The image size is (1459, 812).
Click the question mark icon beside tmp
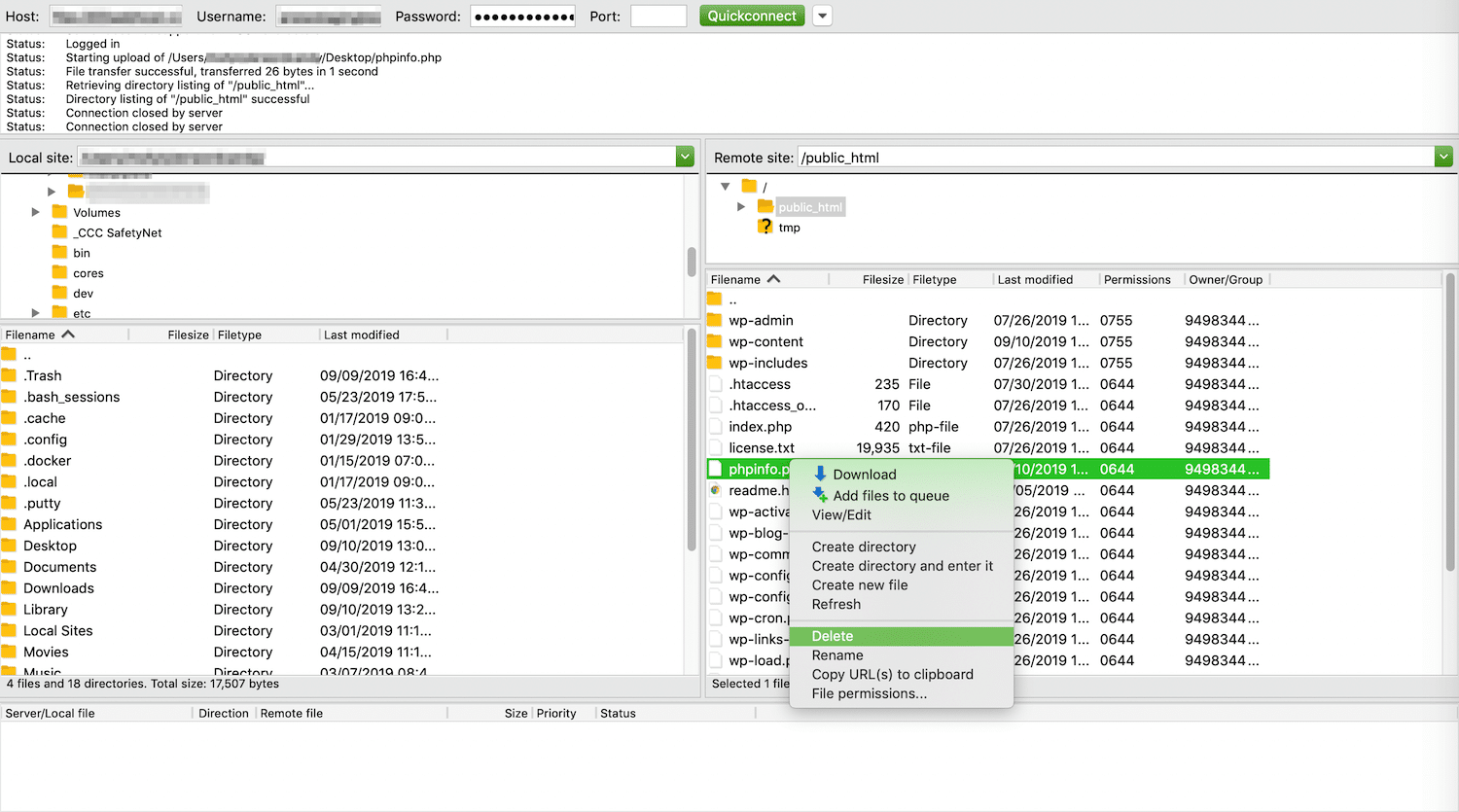point(765,227)
